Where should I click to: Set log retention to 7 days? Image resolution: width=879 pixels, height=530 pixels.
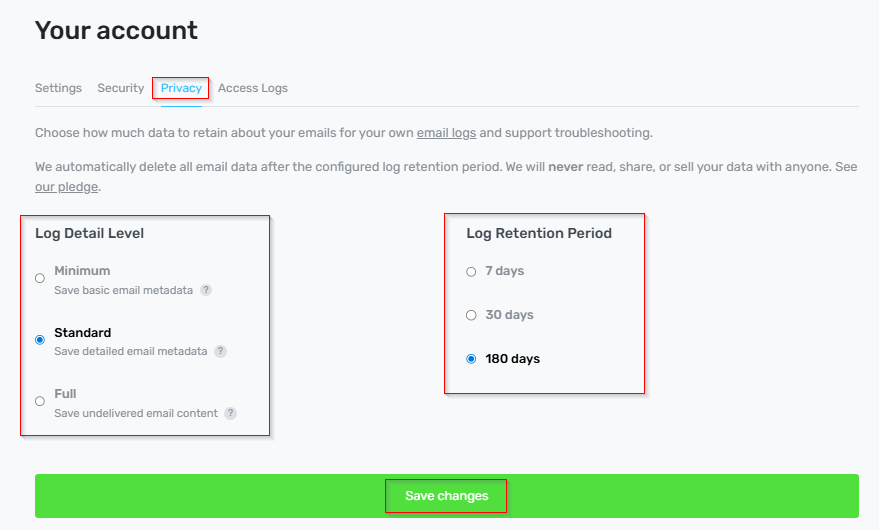(x=472, y=272)
